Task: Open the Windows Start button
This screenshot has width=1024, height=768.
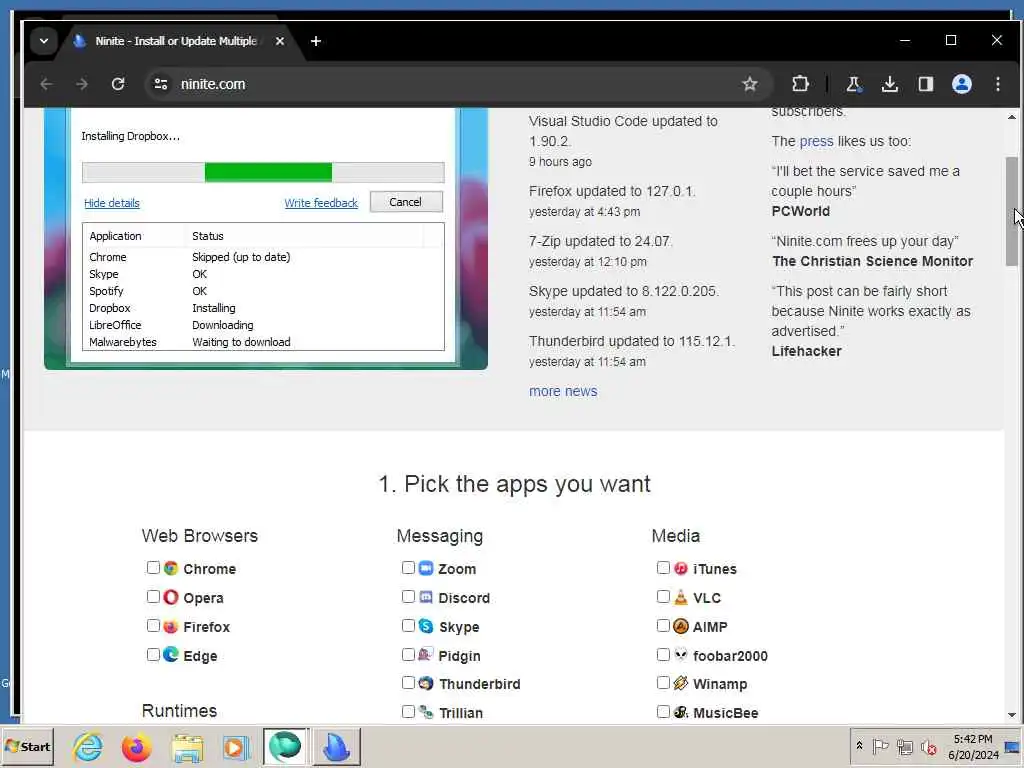Action: (27, 746)
